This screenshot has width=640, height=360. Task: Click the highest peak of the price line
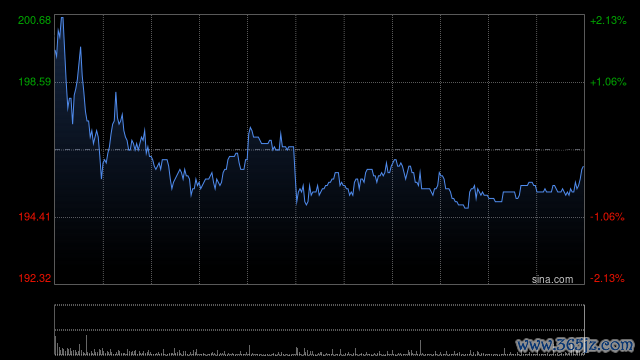(62, 18)
